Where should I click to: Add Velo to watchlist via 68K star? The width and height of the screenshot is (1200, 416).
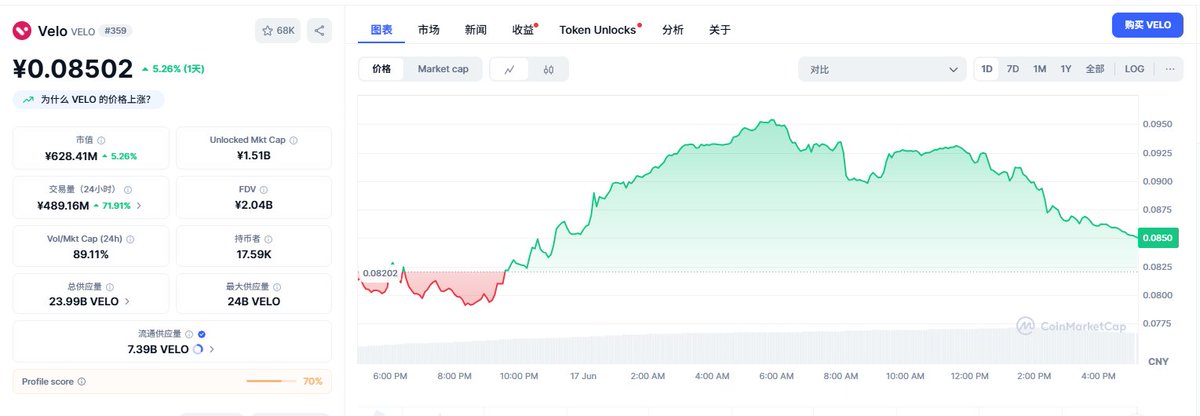point(278,31)
